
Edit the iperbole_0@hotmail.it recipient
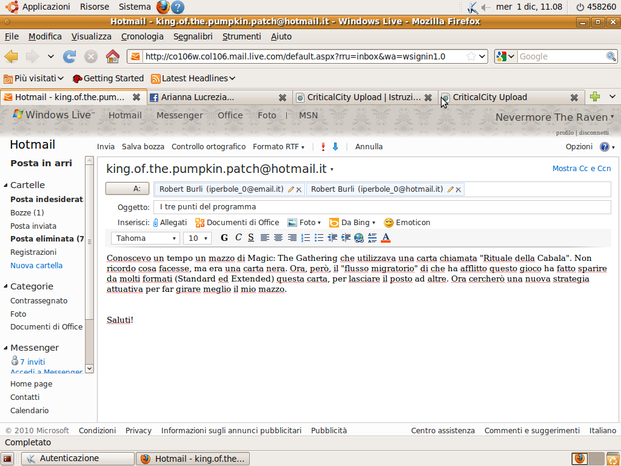coord(450,190)
